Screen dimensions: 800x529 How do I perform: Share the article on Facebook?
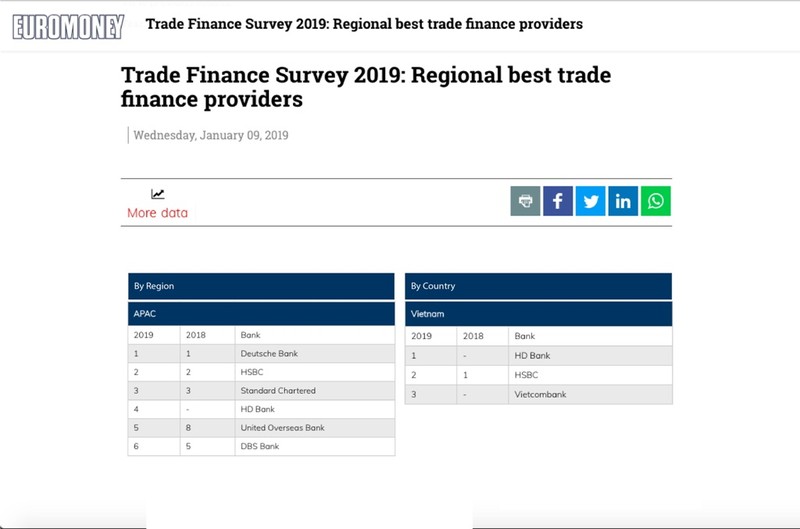click(x=557, y=201)
